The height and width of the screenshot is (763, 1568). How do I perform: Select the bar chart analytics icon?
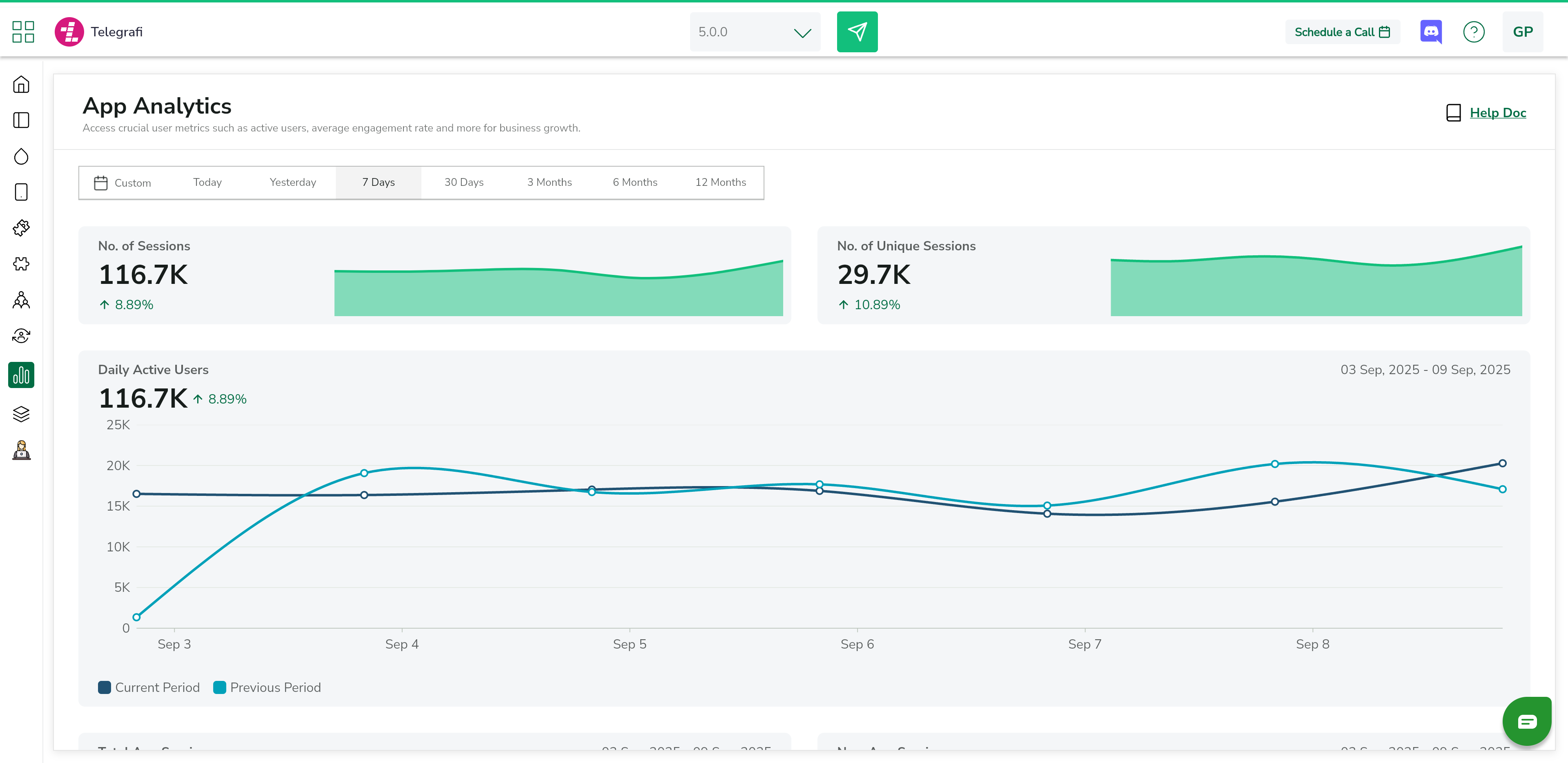pos(21,375)
